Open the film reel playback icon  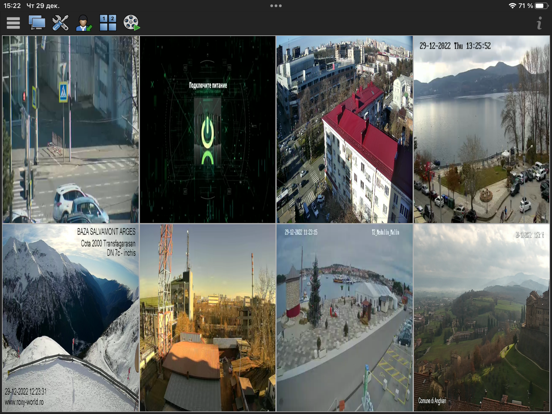[x=132, y=23]
